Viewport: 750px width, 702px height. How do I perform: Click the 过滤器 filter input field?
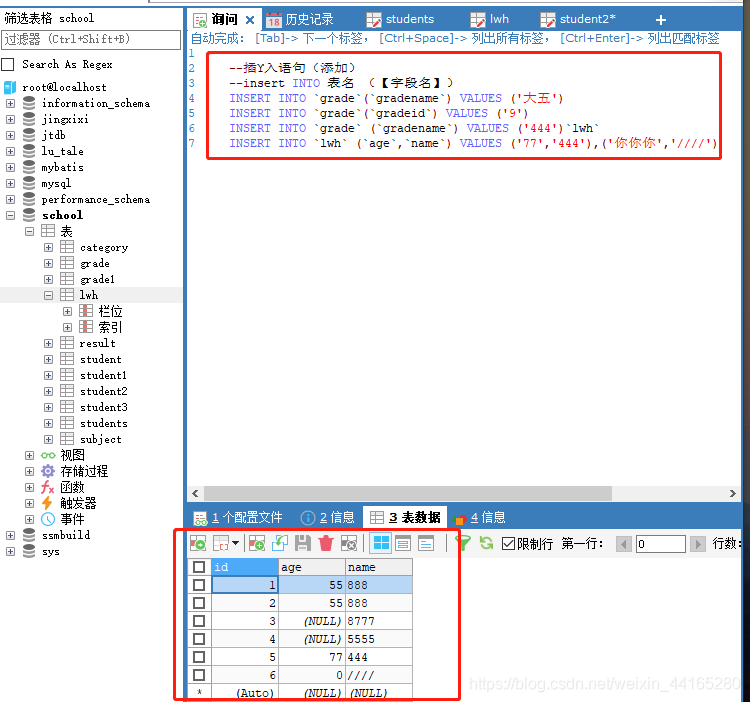(91, 40)
